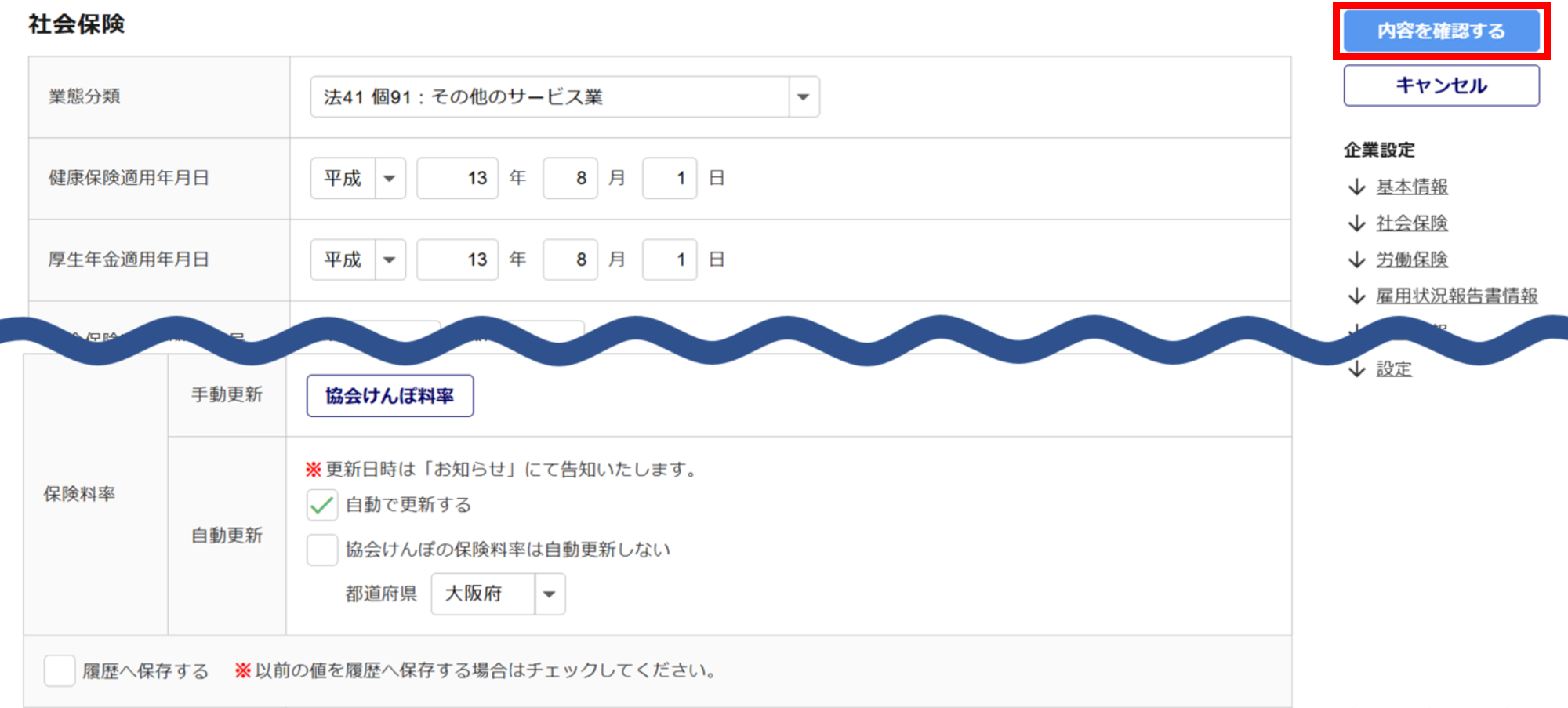
Task: Jump to 基本情報 section link
Action: [x=1412, y=187]
